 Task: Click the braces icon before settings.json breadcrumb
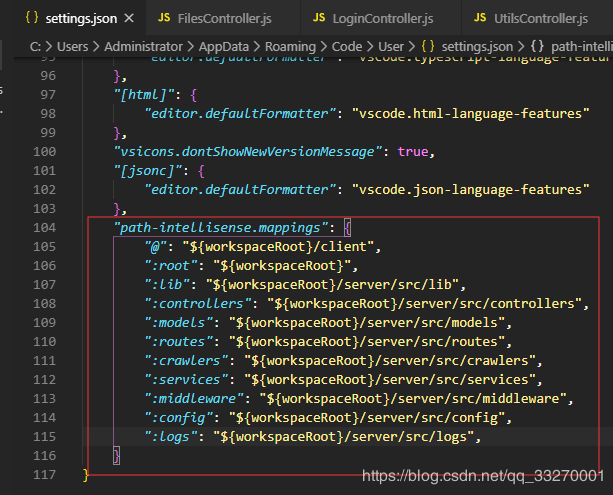click(x=428, y=47)
